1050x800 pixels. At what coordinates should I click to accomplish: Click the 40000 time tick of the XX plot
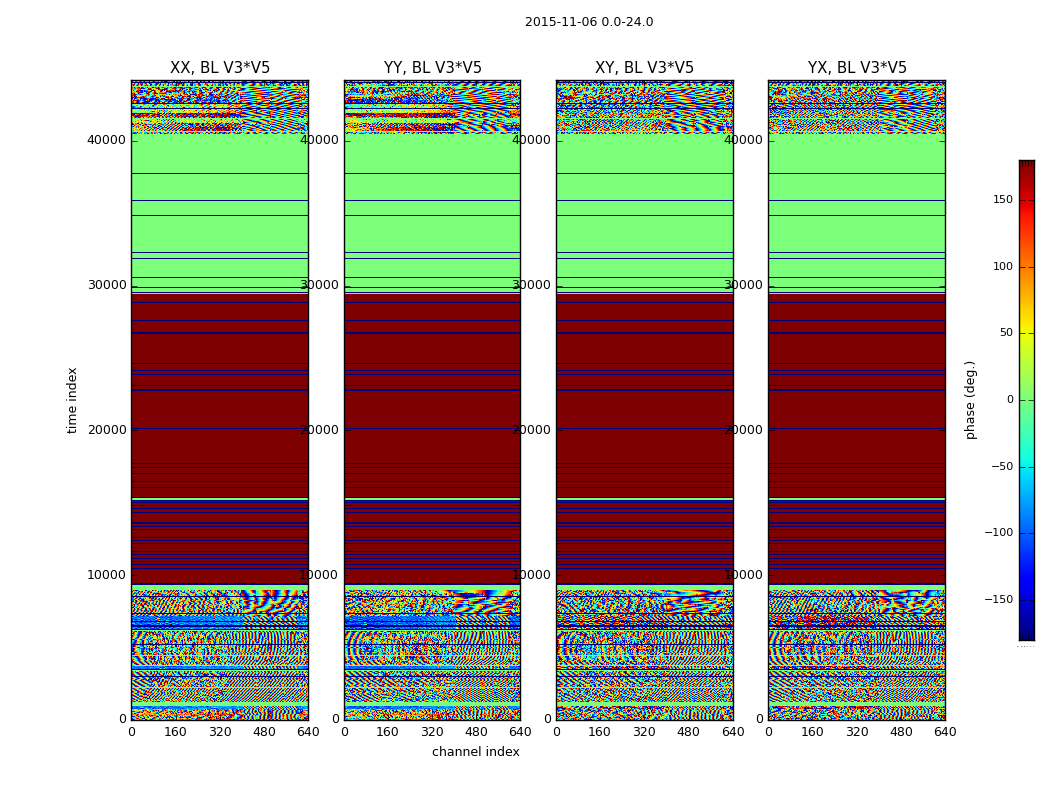(x=106, y=140)
